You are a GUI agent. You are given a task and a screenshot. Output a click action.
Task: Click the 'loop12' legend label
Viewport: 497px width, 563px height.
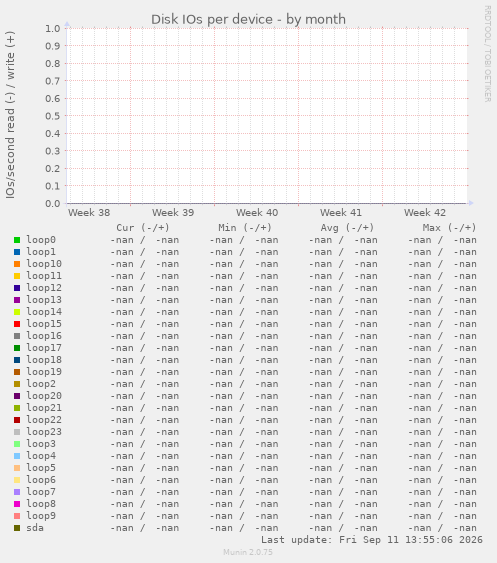[44, 288]
